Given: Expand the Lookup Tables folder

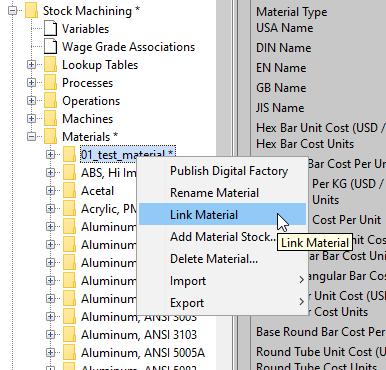Looking at the screenshot, I should [x=31, y=65].
